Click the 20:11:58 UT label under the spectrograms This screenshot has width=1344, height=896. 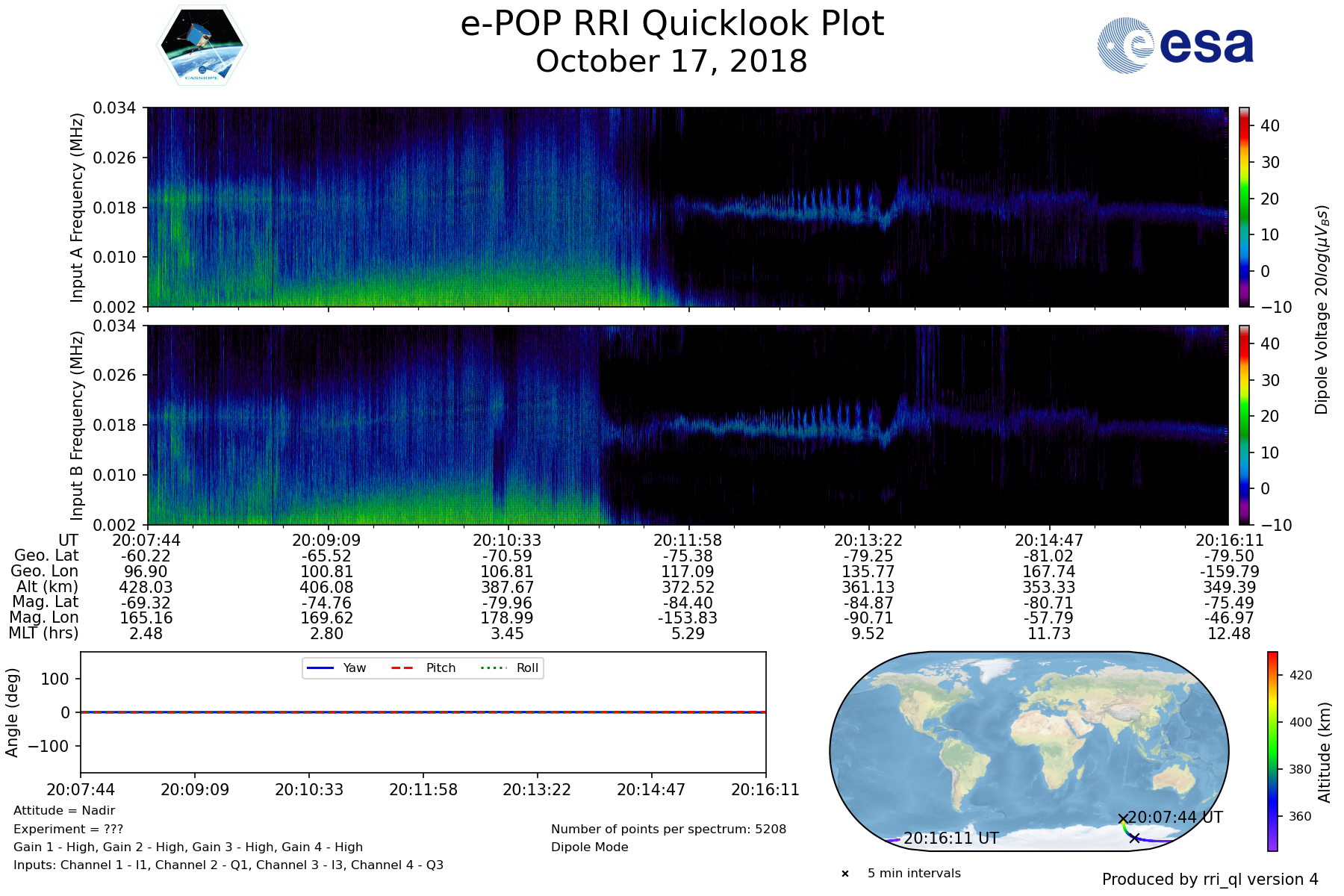[688, 541]
